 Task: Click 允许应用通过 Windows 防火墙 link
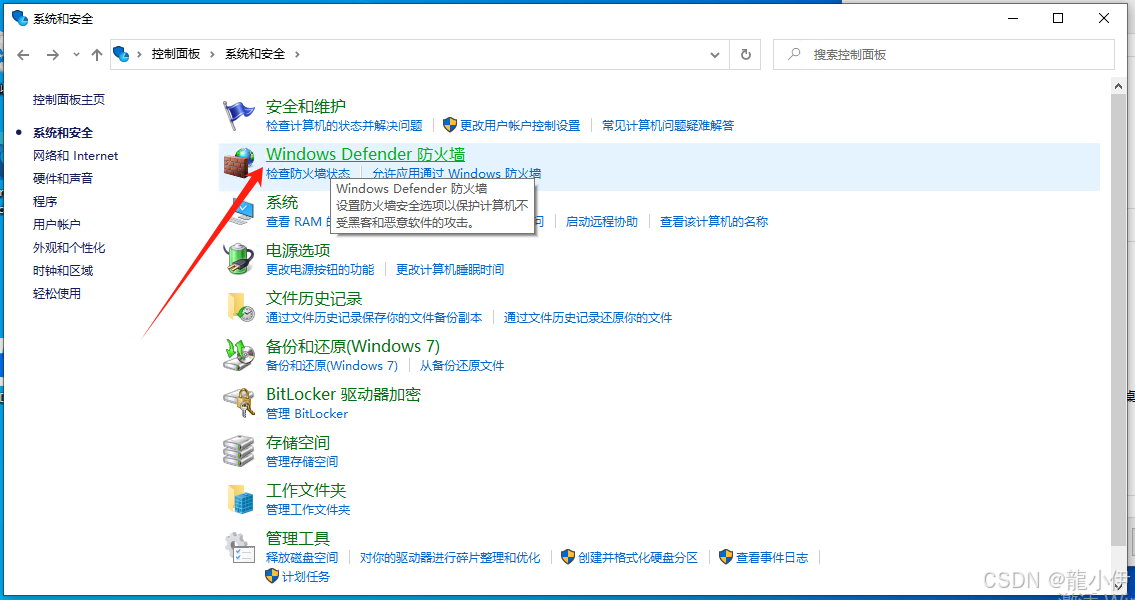pos(456,174)
